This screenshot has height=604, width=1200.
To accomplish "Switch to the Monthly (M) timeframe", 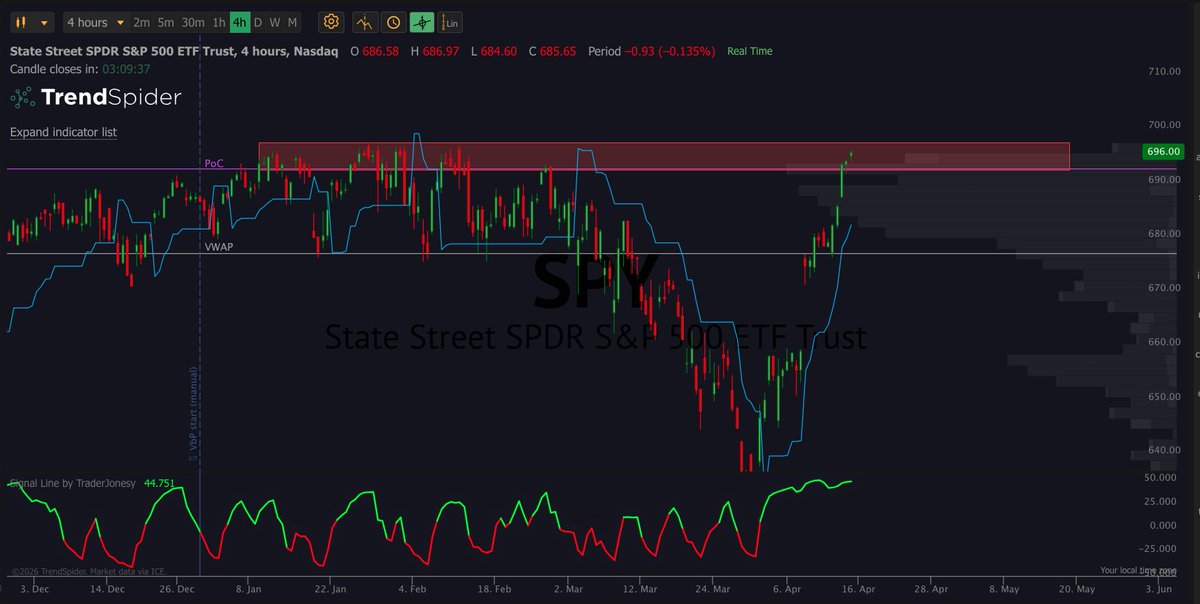I will [292, 22].
